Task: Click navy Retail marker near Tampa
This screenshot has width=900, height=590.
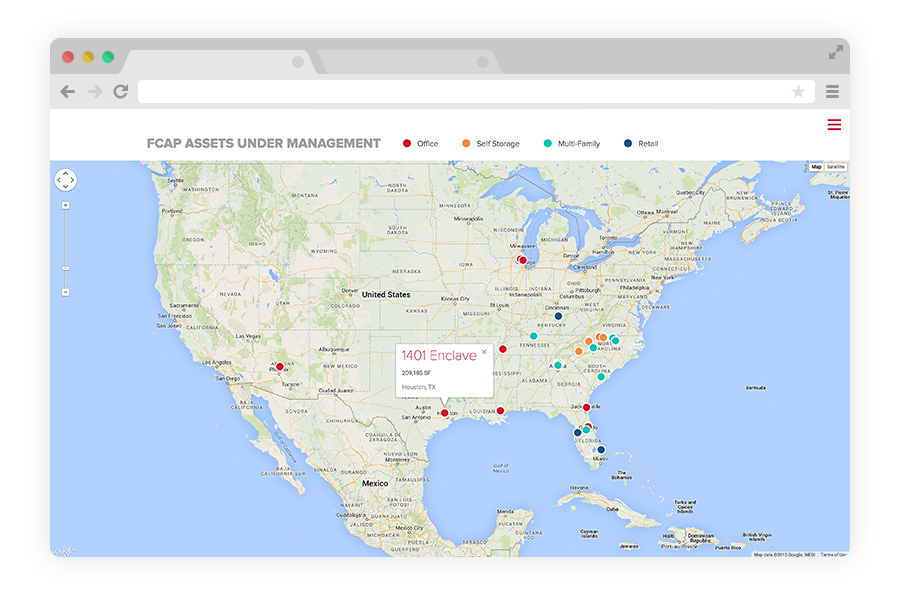Action: click(x=577, y=433)
